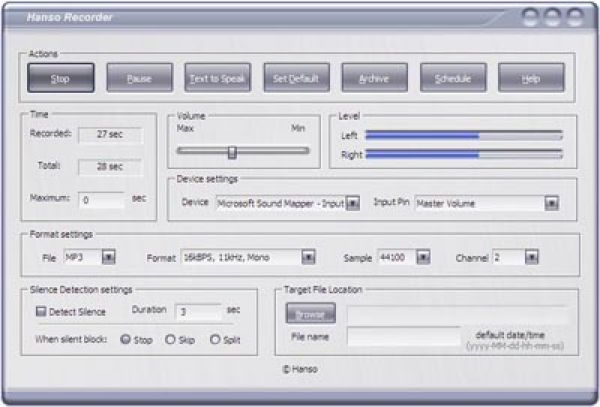
Task: Select the Split radio option for silent block
Action: point(215,339)
